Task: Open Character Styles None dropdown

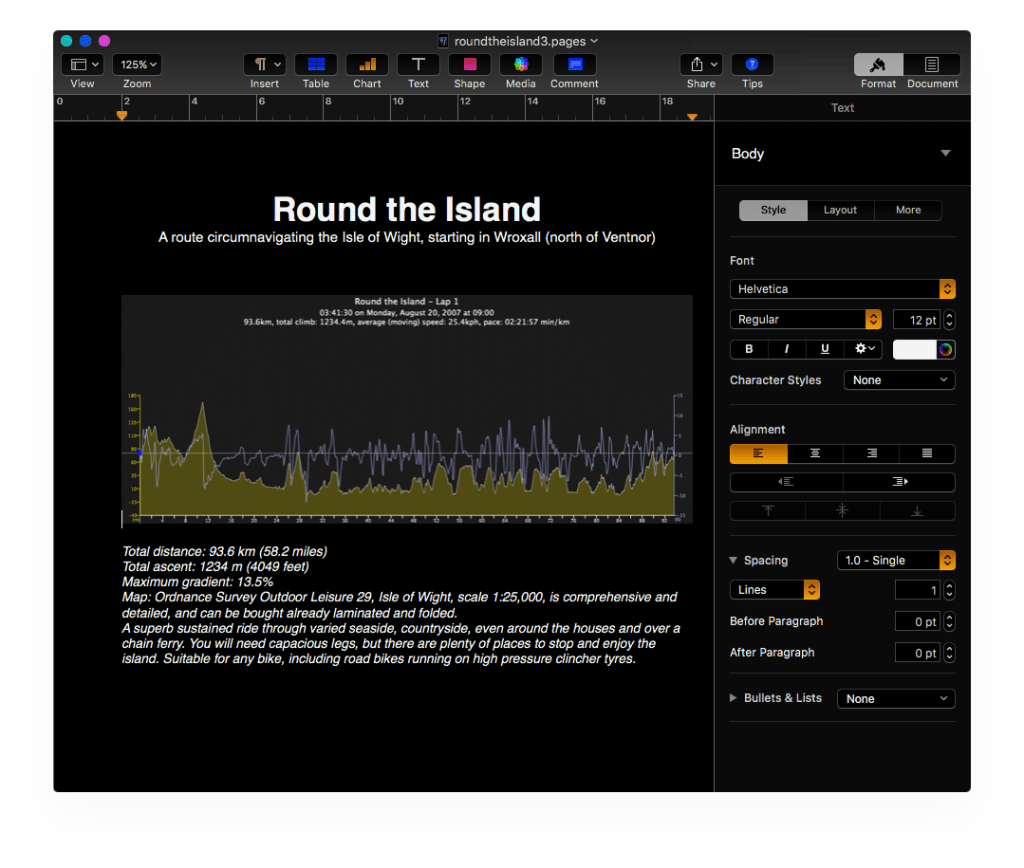Action: [899, 380]
